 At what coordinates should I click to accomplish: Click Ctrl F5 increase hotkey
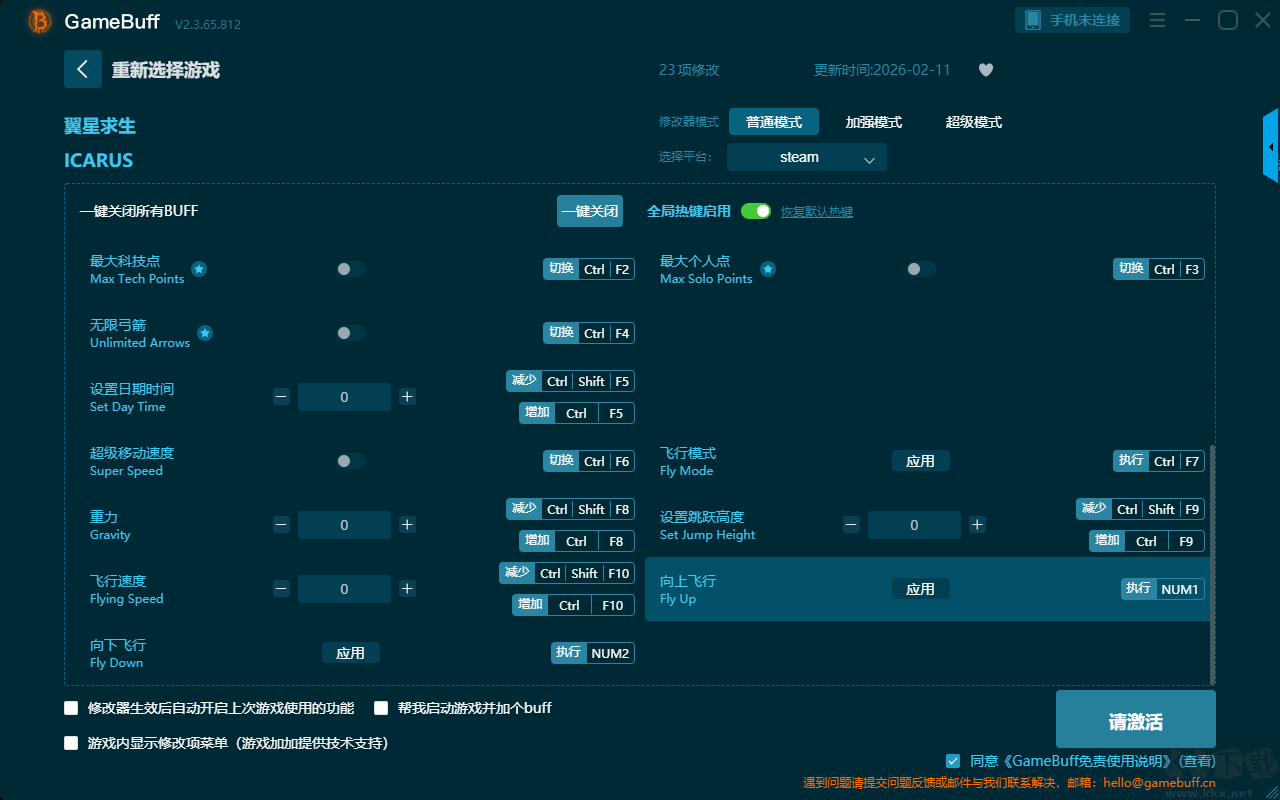[x=577, y=413]
